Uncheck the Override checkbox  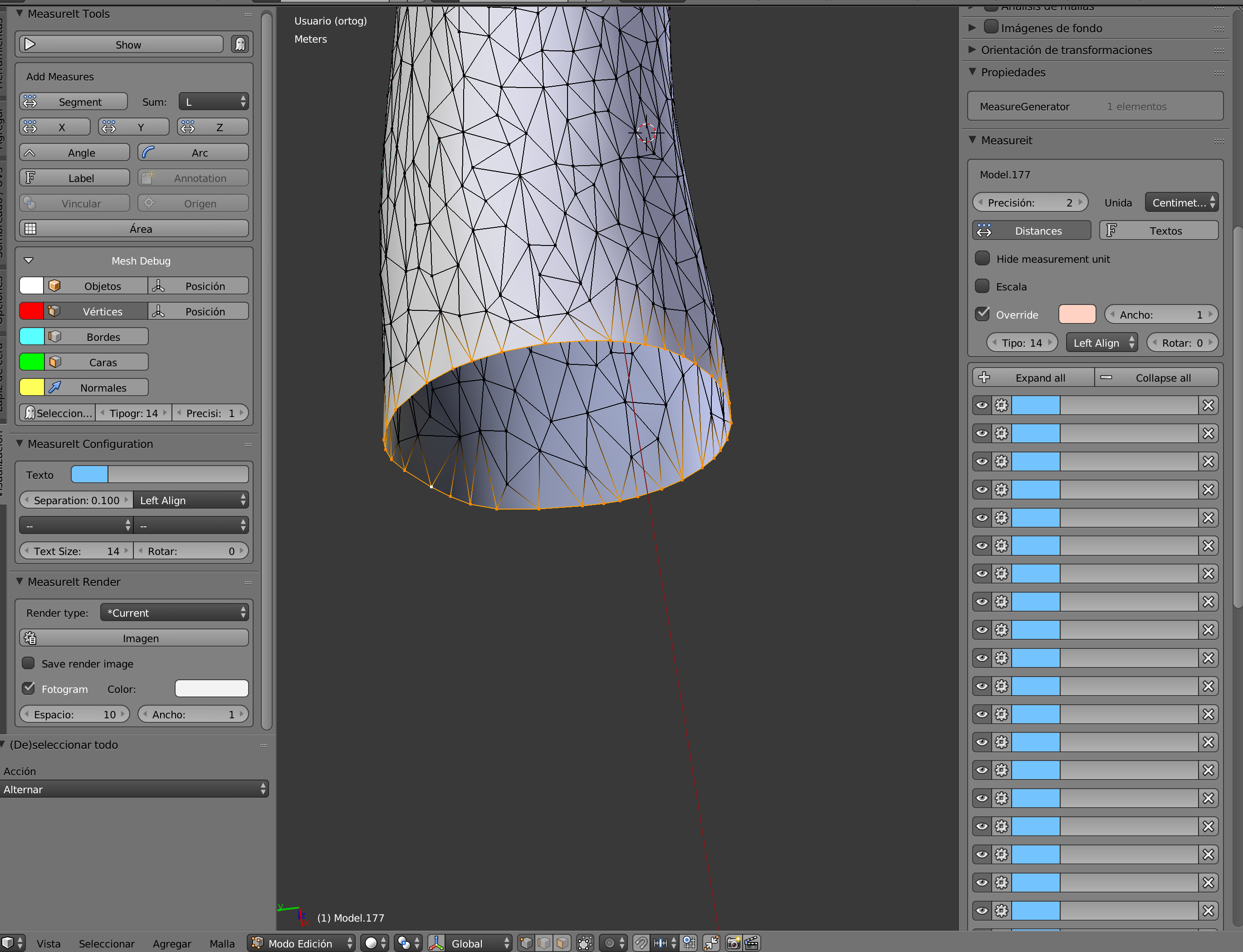click(x=983, y=314)
